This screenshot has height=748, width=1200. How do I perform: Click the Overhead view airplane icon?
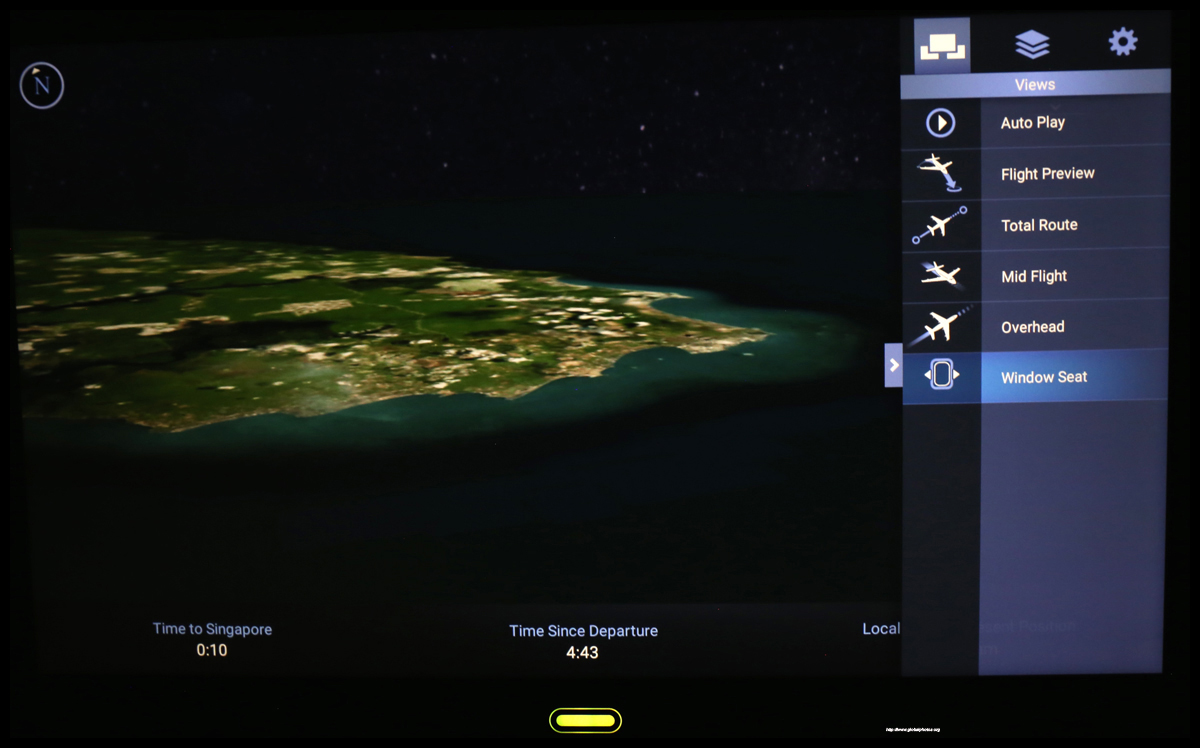(x=940, y=326)
